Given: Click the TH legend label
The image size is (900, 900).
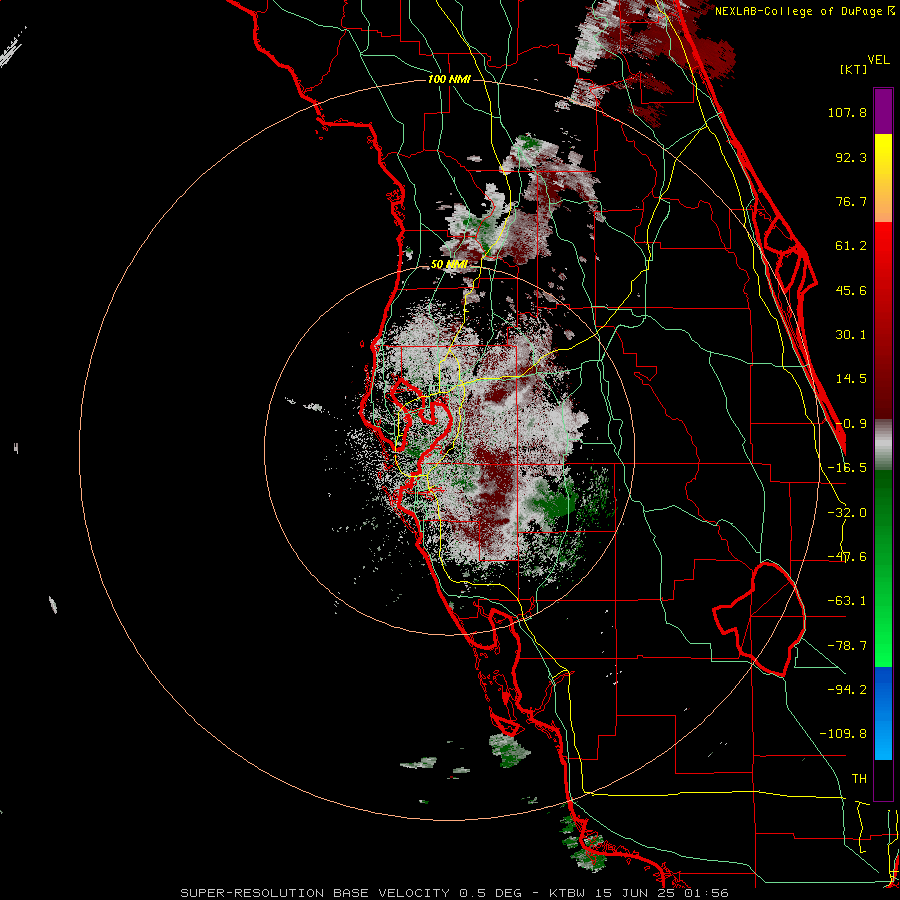Looking at the screenshot, I should pos(859,779).
